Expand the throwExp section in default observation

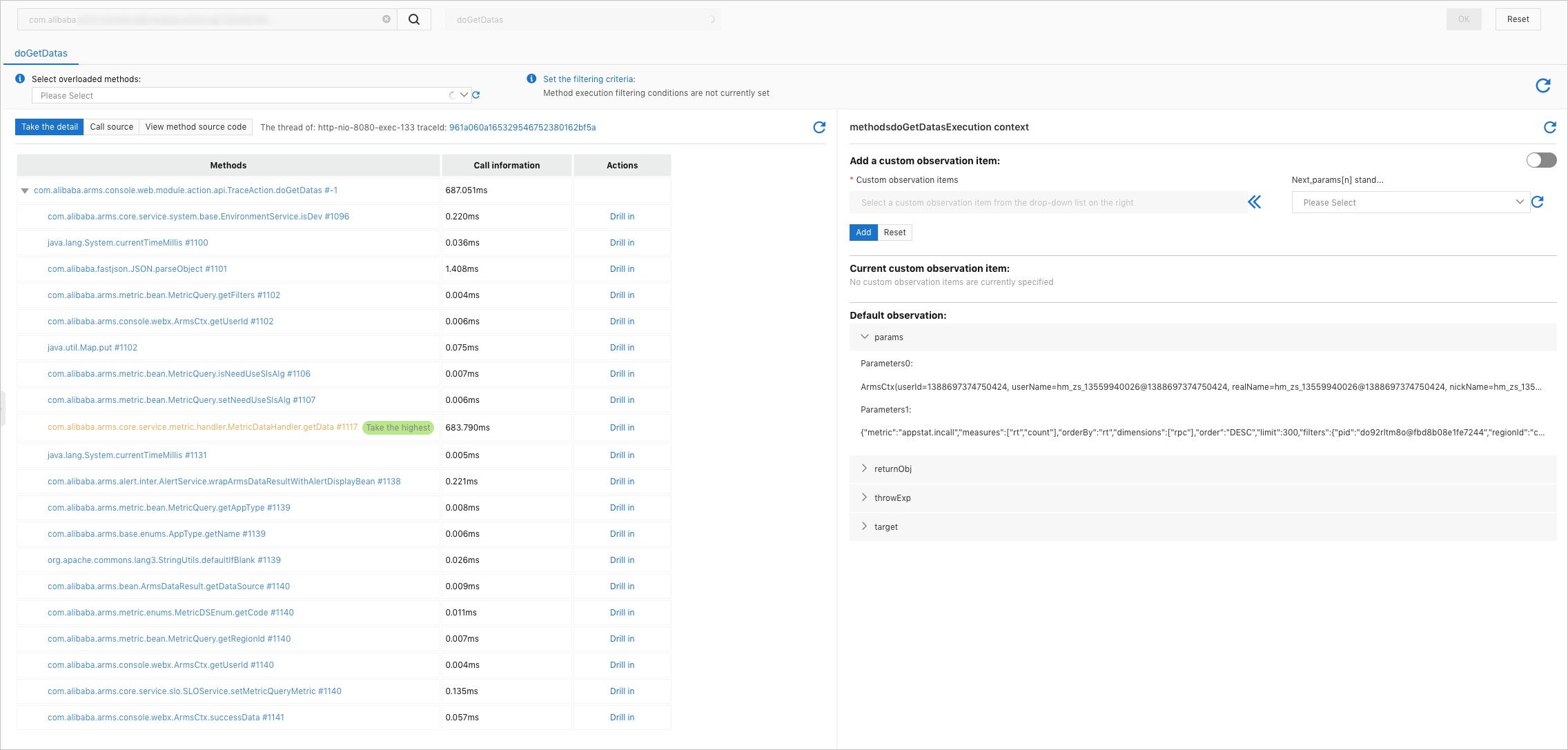(865, 497)
